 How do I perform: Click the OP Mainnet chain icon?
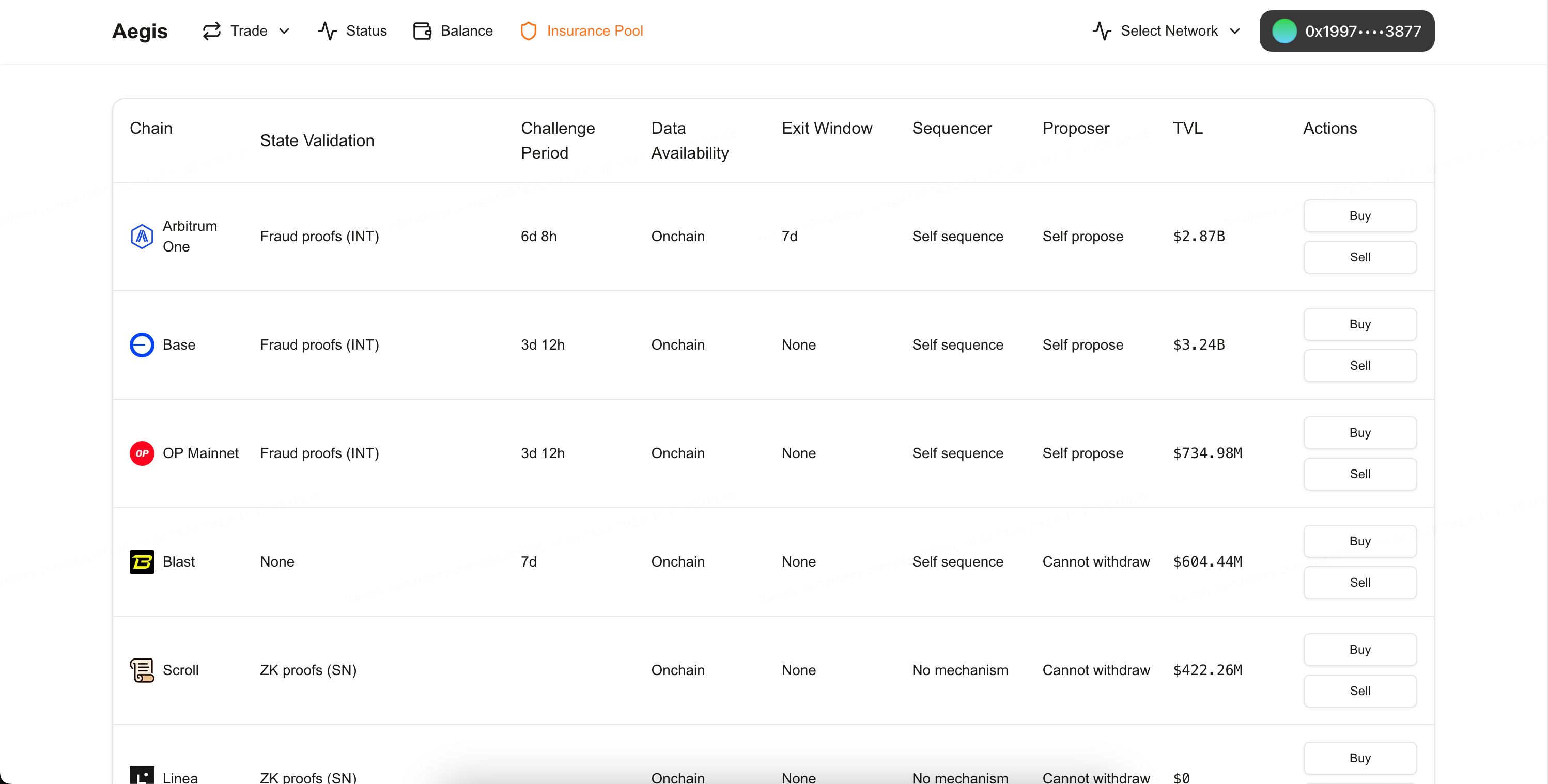pos(141,453)
